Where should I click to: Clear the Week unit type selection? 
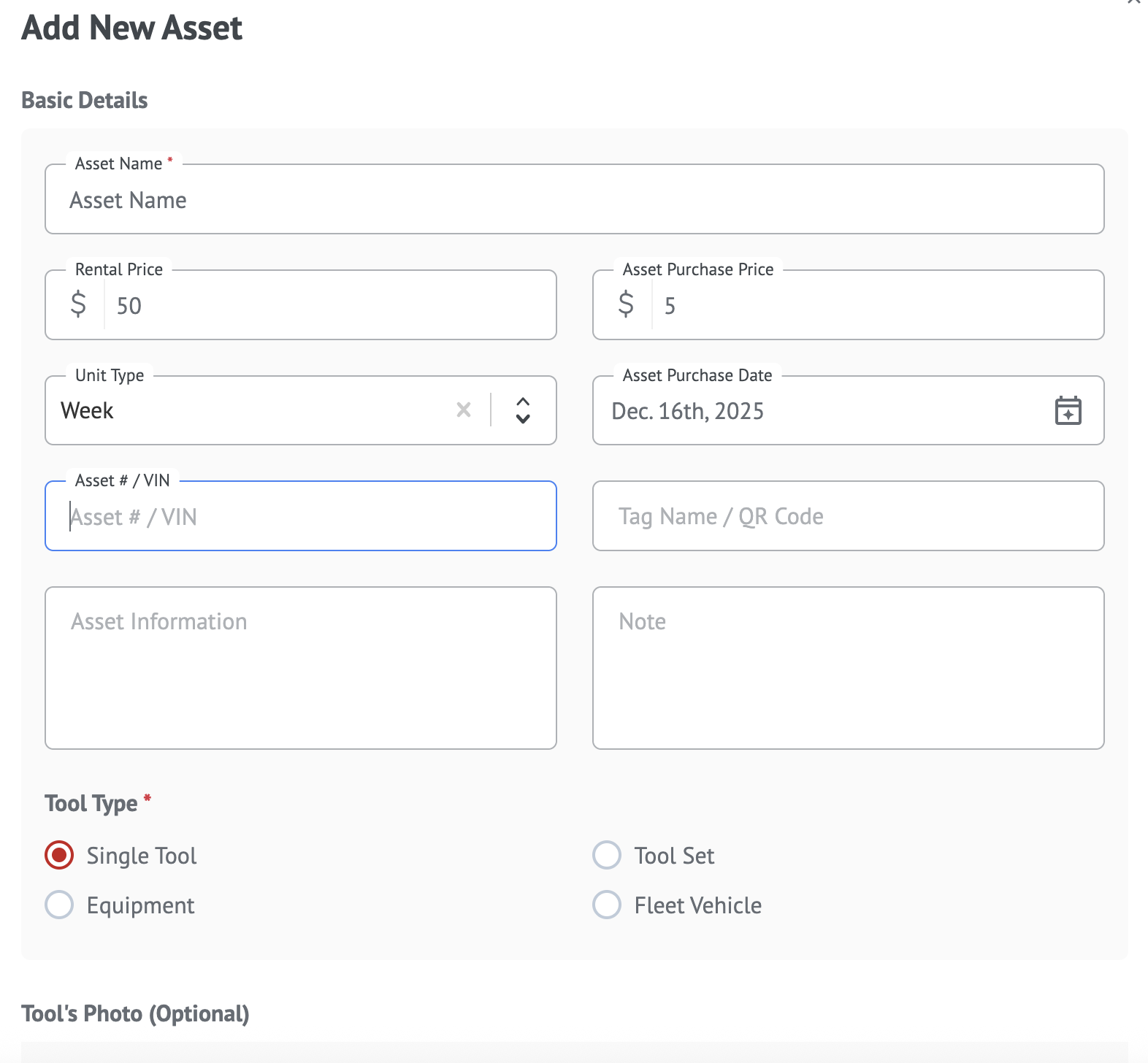(464, 410)
